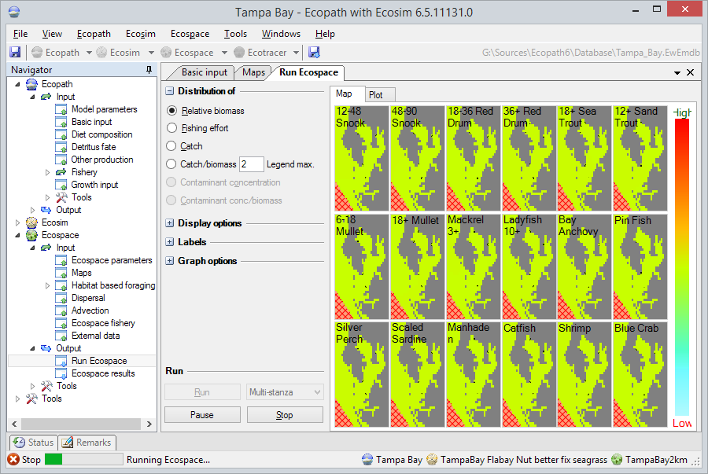
Task: Choose the Catch radio button
Action: [172, 146]
